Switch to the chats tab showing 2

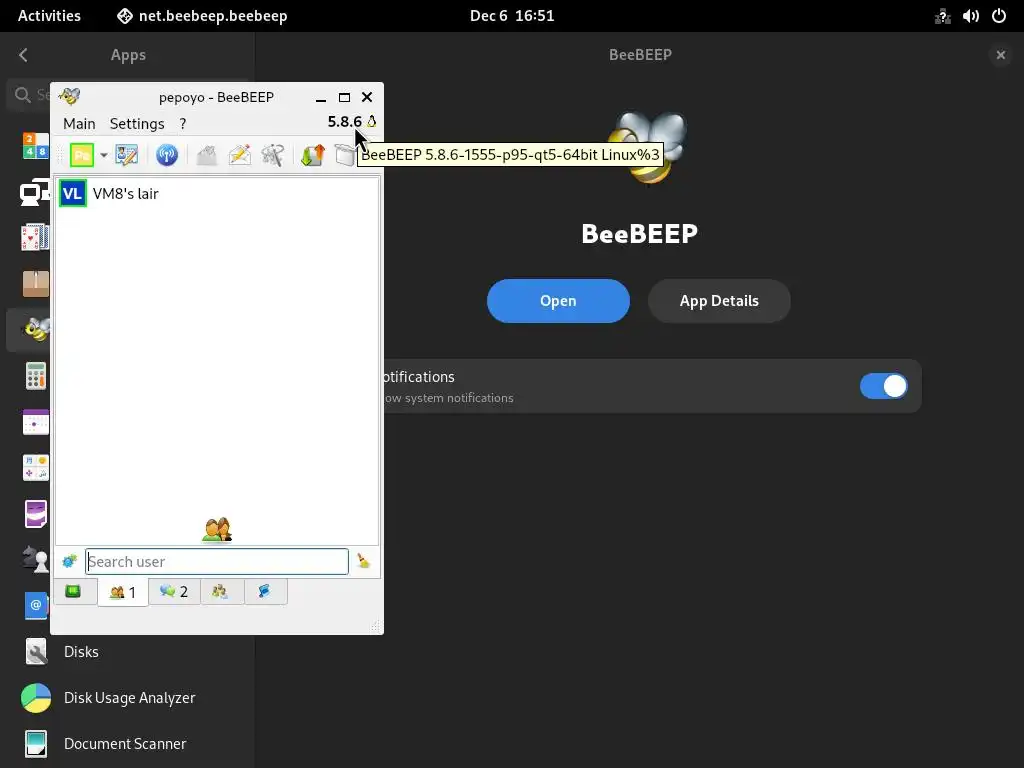point(174,592)
